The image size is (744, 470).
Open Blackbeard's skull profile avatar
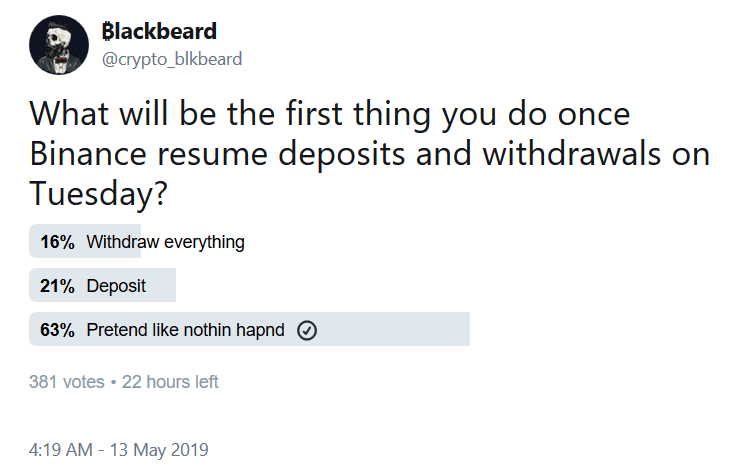point(59,45)
